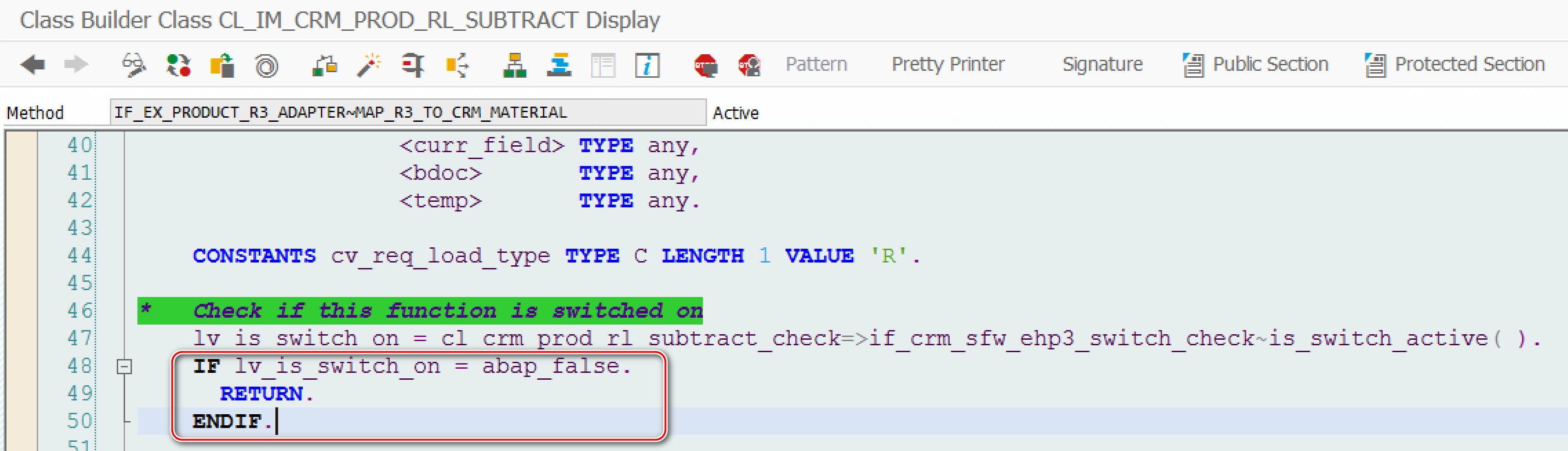Click line number 44 in the gutter
1568x451 pixels.
[80, 255]
